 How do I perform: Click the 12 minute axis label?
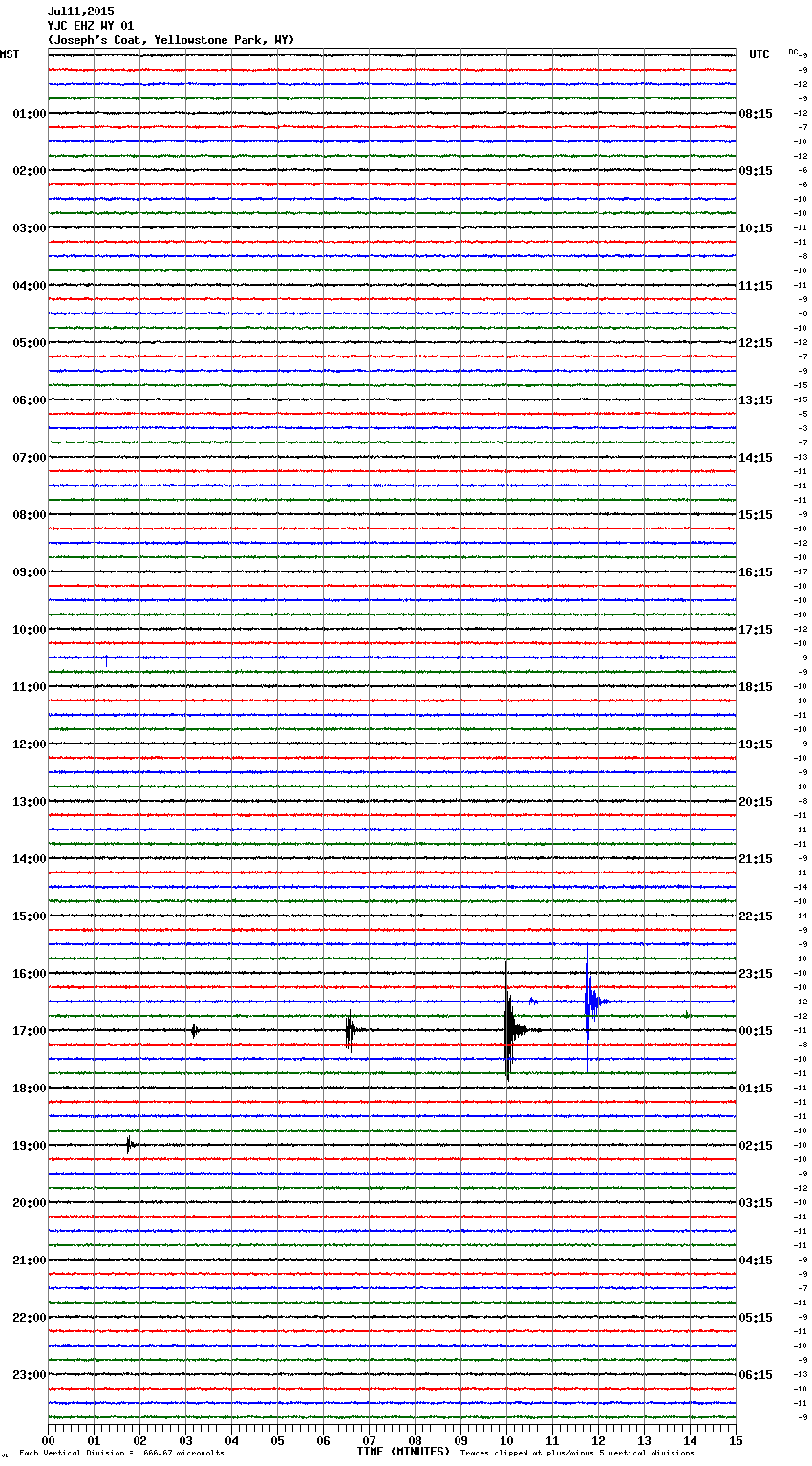[x=599, y=1440]
